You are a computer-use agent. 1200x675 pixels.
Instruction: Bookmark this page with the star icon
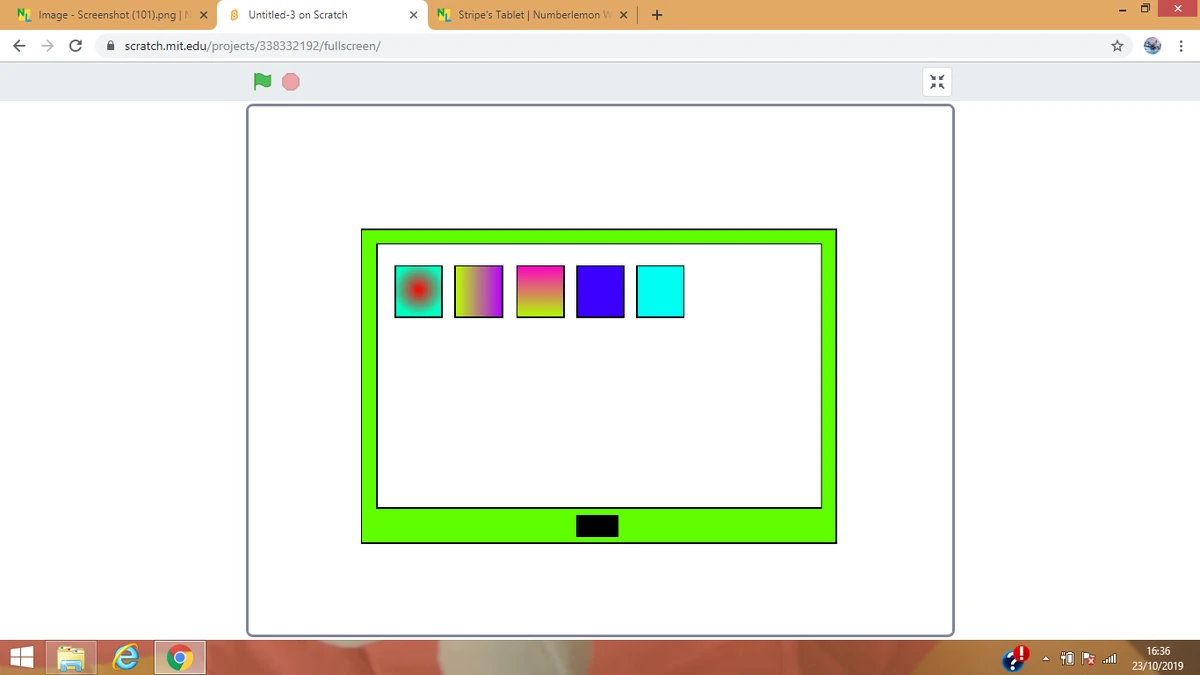(x=1117, y=45)
